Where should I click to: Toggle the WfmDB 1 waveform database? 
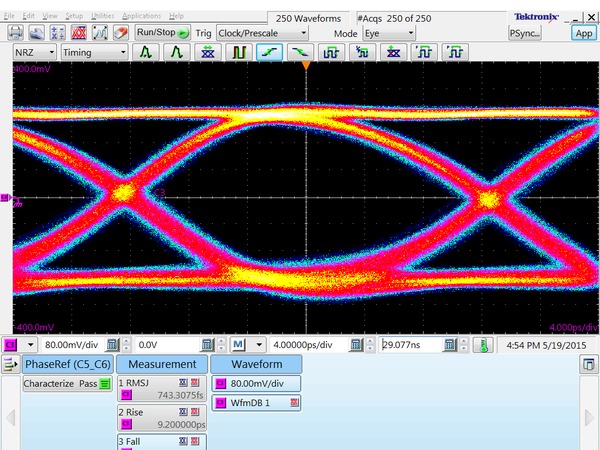[x=255, y=402]
